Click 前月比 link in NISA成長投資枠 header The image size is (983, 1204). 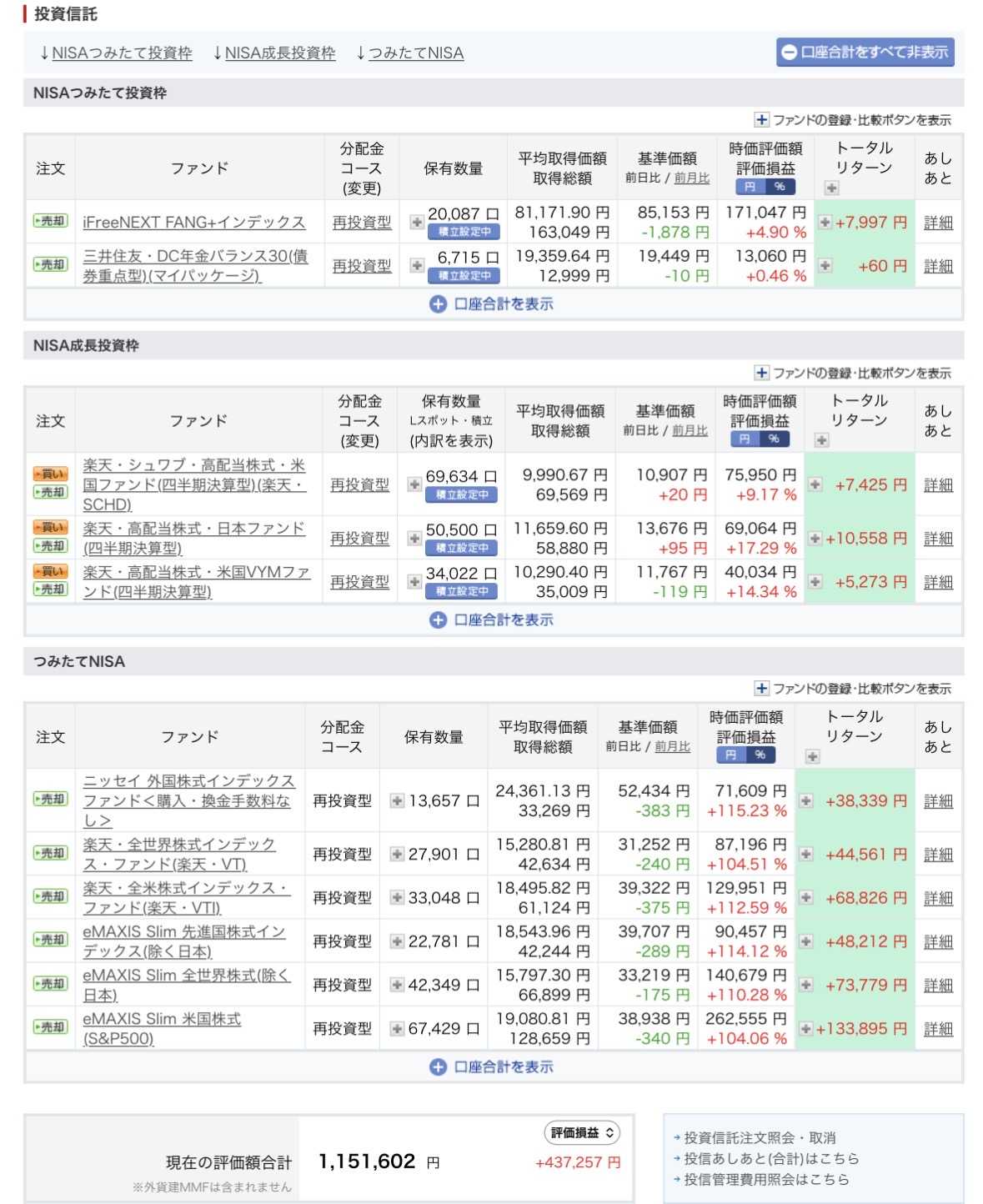[x=690, y=430]
